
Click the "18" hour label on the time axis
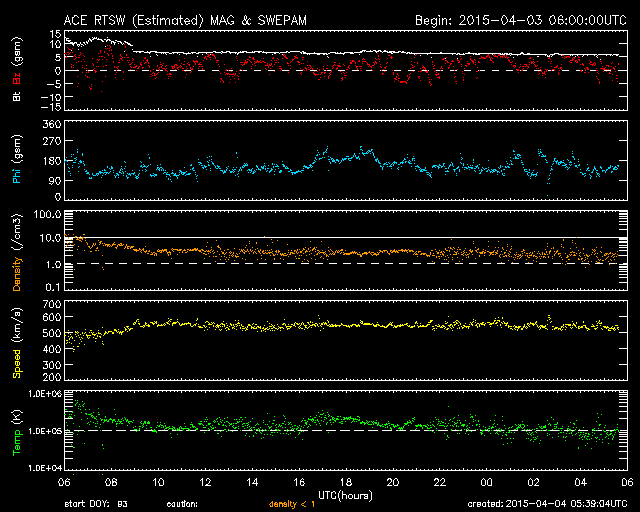[346, 483]
